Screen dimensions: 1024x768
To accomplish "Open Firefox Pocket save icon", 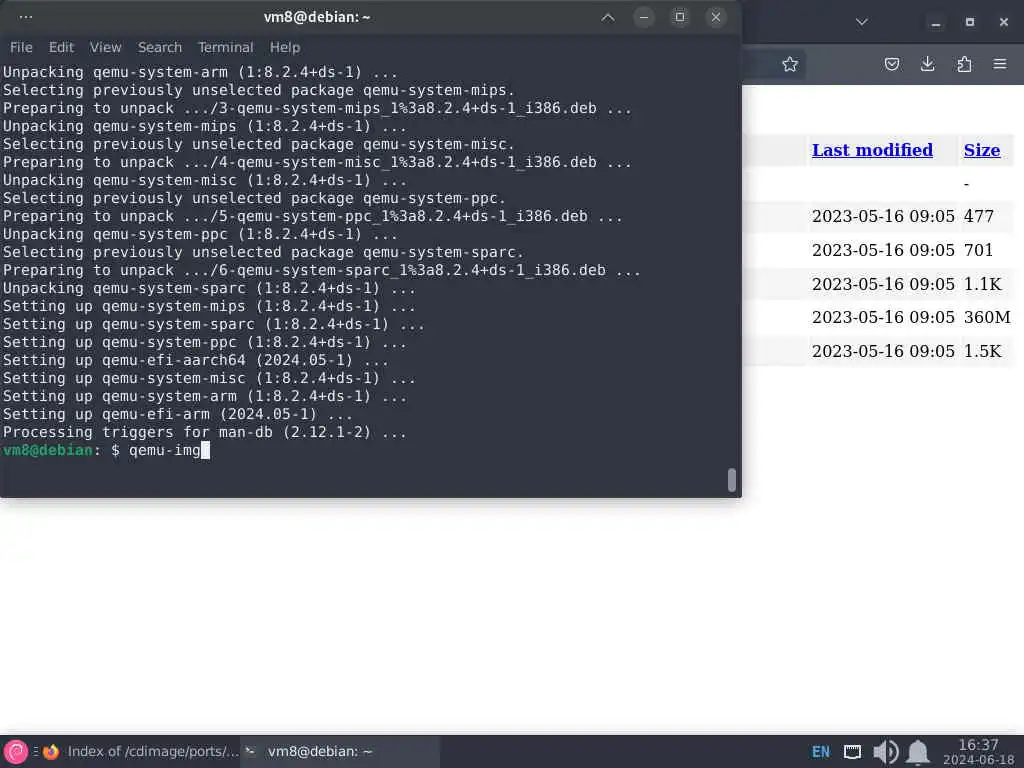I will 891,64.
